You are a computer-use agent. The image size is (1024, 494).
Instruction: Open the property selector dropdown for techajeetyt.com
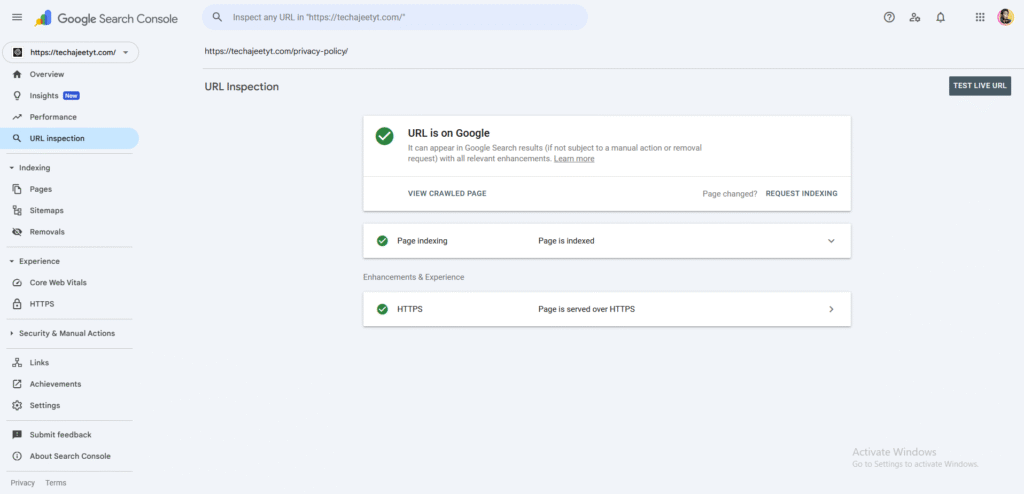coord(70,52)
